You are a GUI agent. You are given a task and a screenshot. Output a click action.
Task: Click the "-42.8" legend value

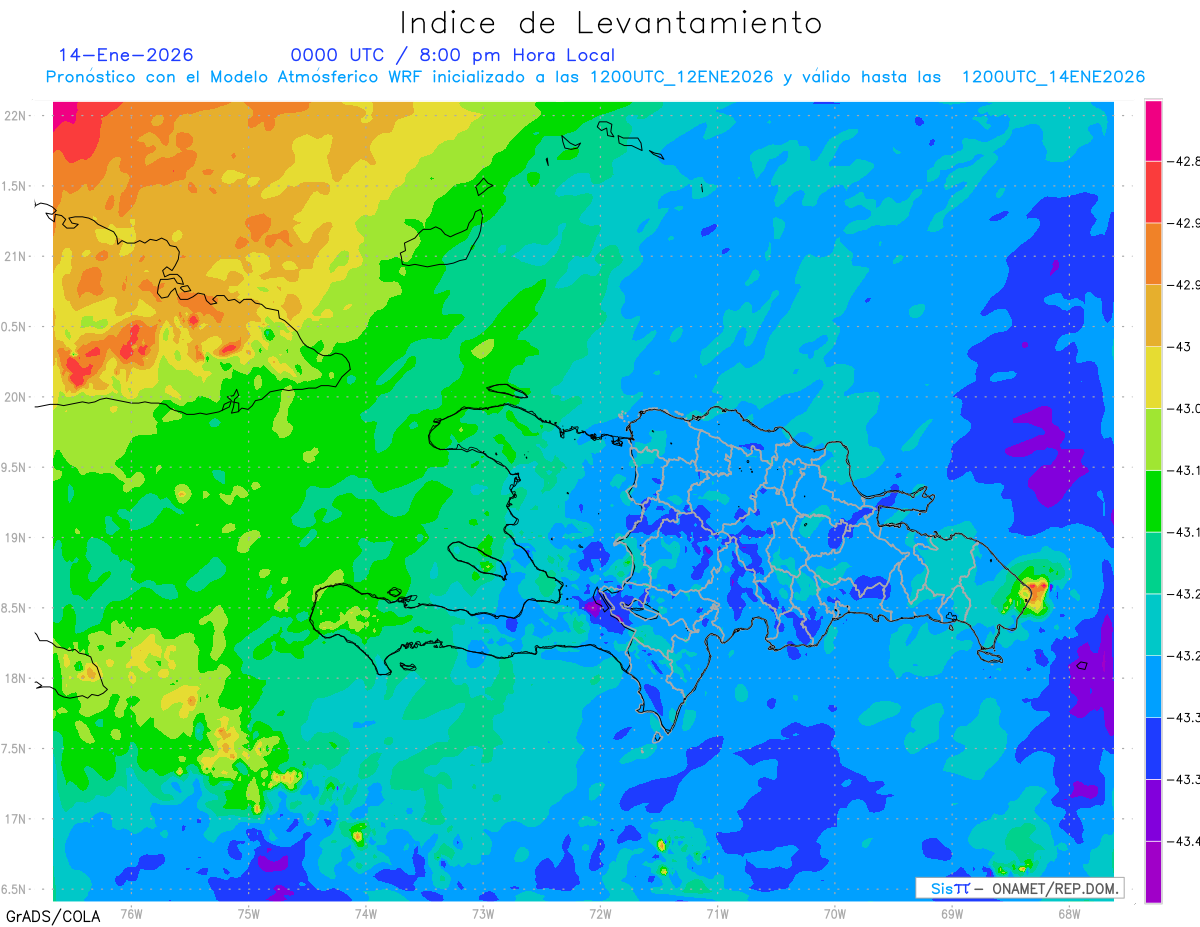(1185, 161)
